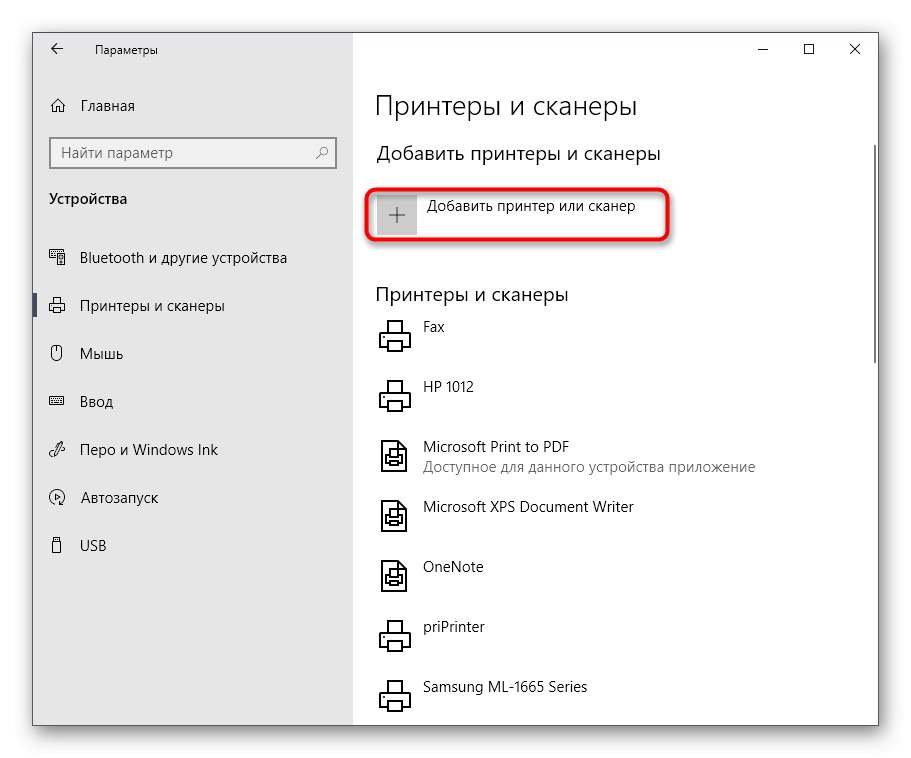Click the priPrinter device icon

pyautogui.click(x=394, y=635)
